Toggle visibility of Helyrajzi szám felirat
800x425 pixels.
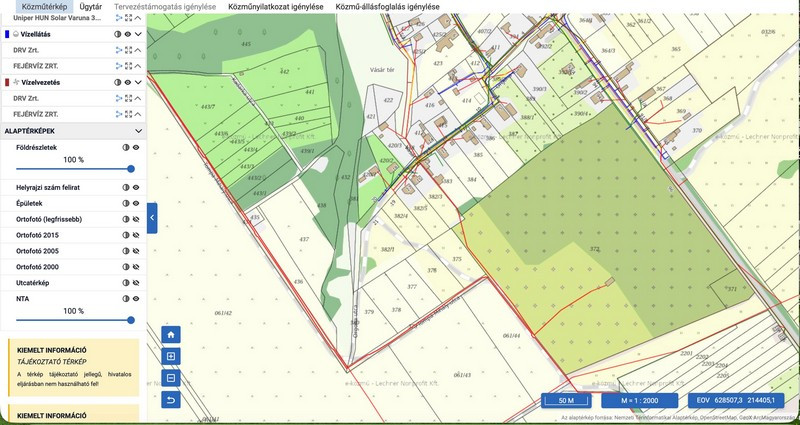tap(137, 187)
